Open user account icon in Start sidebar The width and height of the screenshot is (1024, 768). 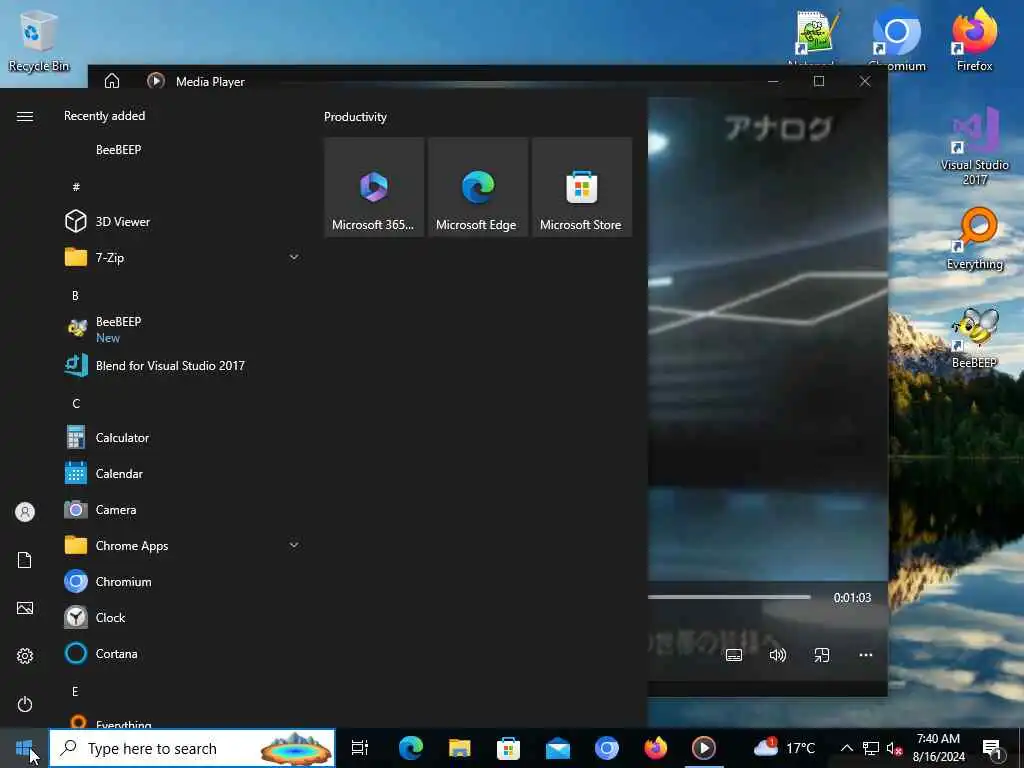coord(25,511)
